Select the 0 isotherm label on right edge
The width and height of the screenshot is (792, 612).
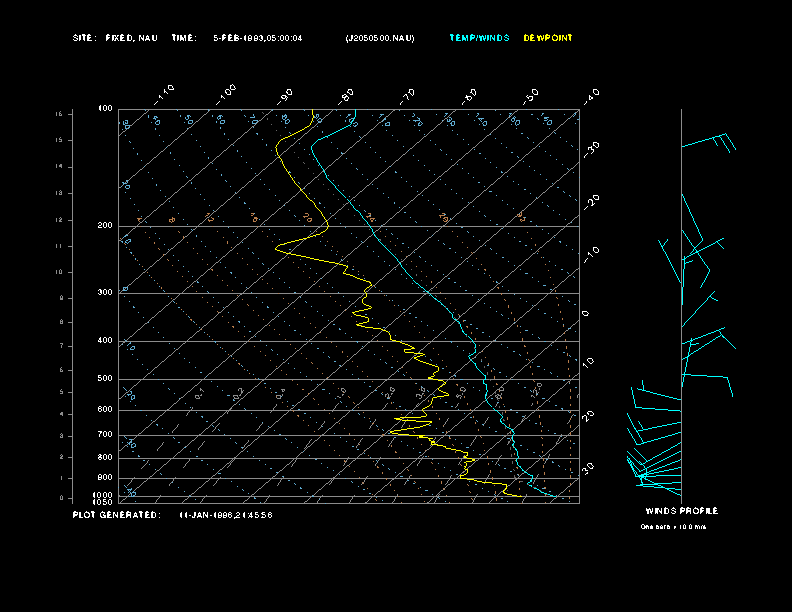coord(586,313)
